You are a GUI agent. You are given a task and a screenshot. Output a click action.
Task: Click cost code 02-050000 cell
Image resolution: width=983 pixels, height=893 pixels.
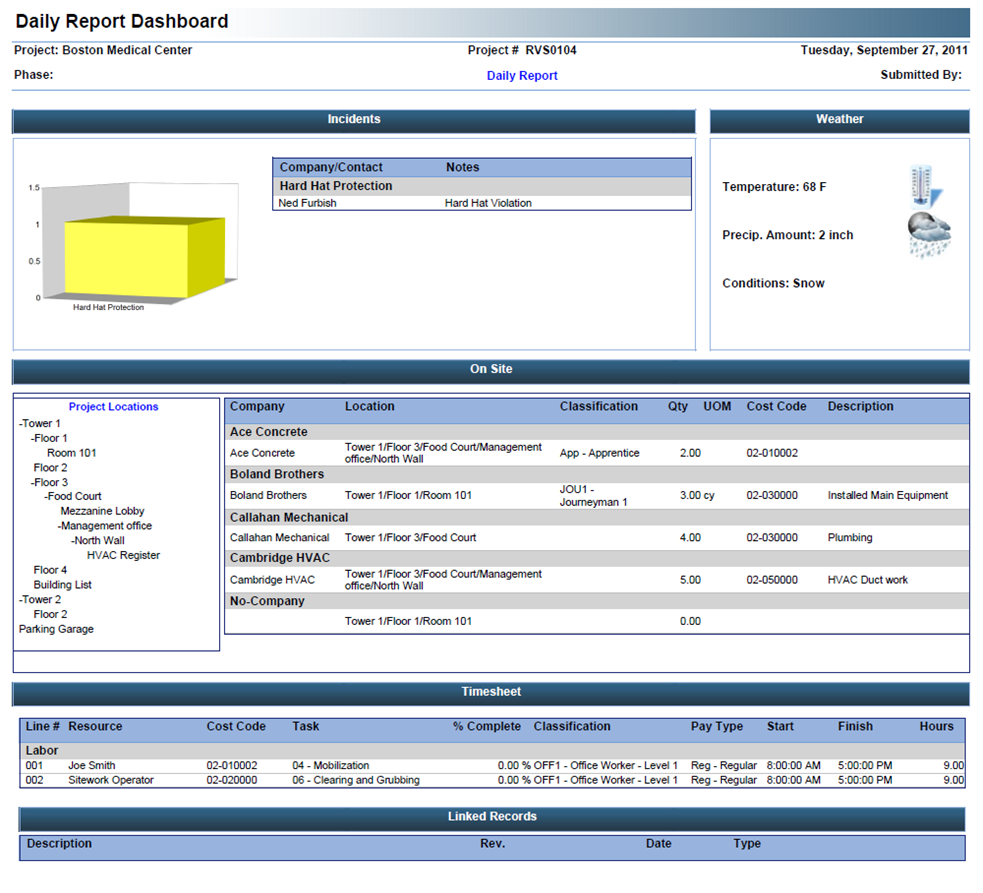coord(772,580)
